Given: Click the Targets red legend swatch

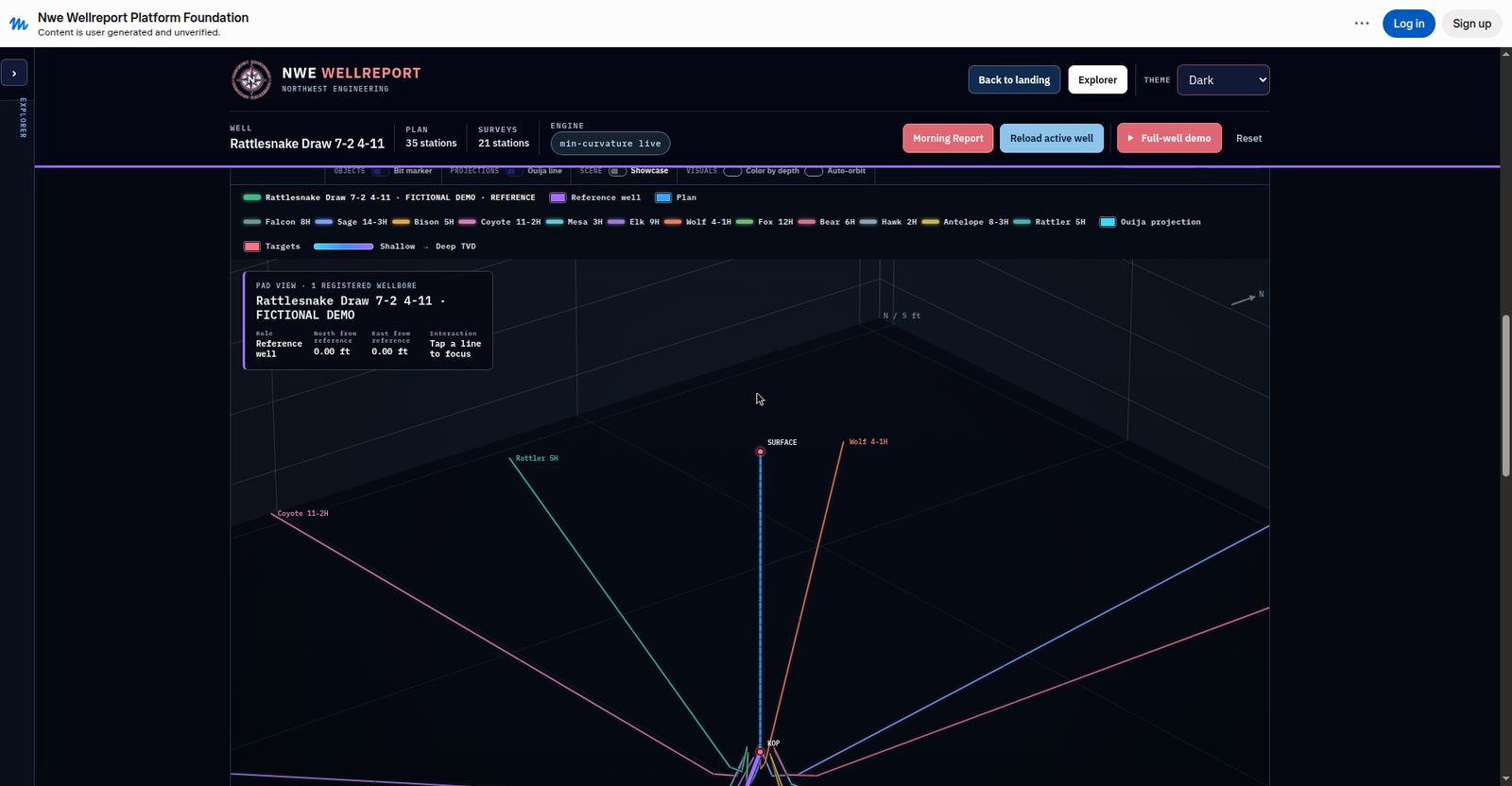Looking at the screenshot, I should [251, 247].
